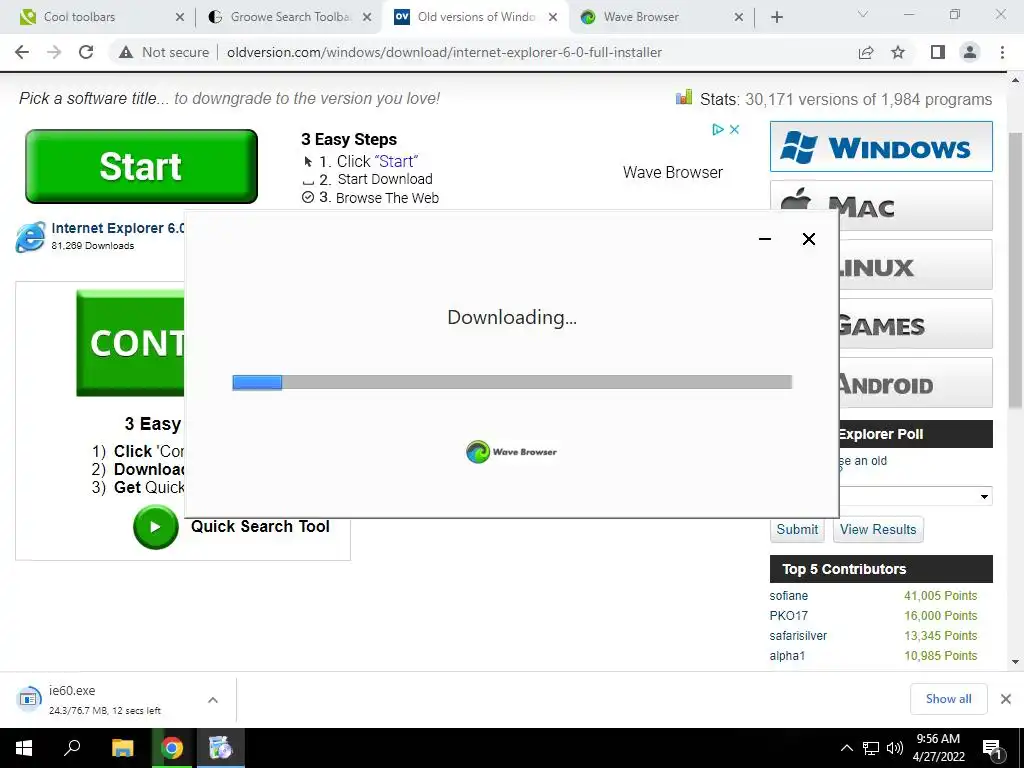Click the stats bar chart icon
The height and width of the screenshot is (768, 1024).
click(684, 97)
